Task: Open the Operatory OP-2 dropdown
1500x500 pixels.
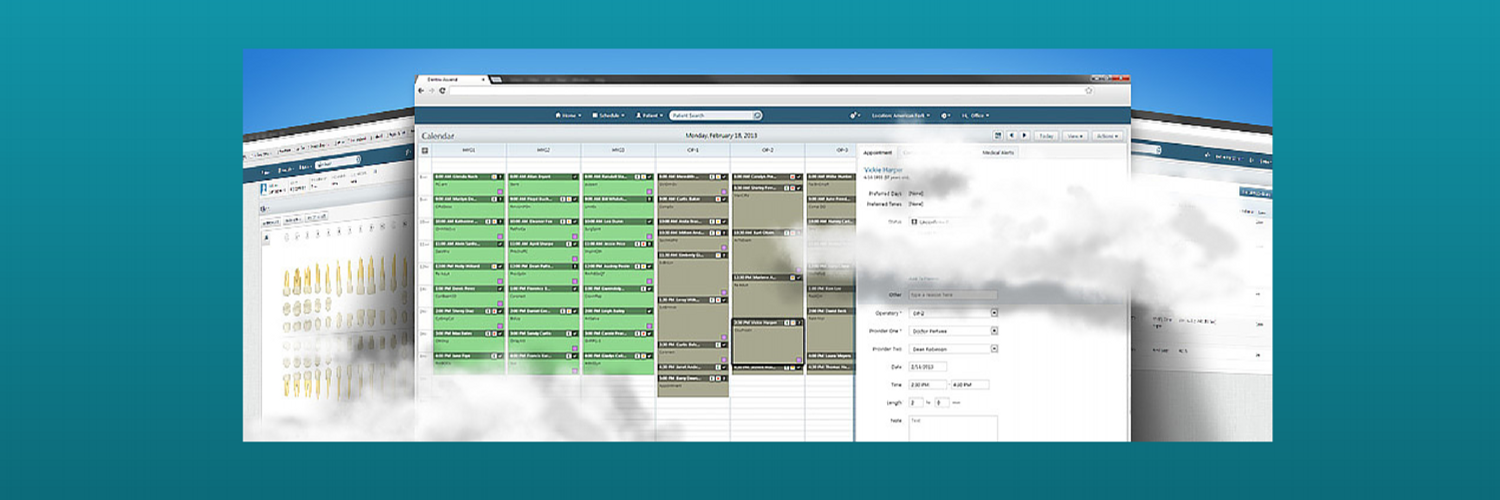Action: (954, 313)
